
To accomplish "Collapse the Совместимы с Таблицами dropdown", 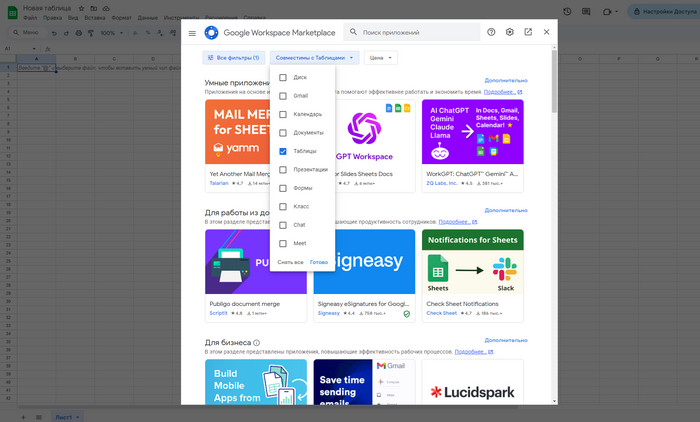I will click(314, 58).
